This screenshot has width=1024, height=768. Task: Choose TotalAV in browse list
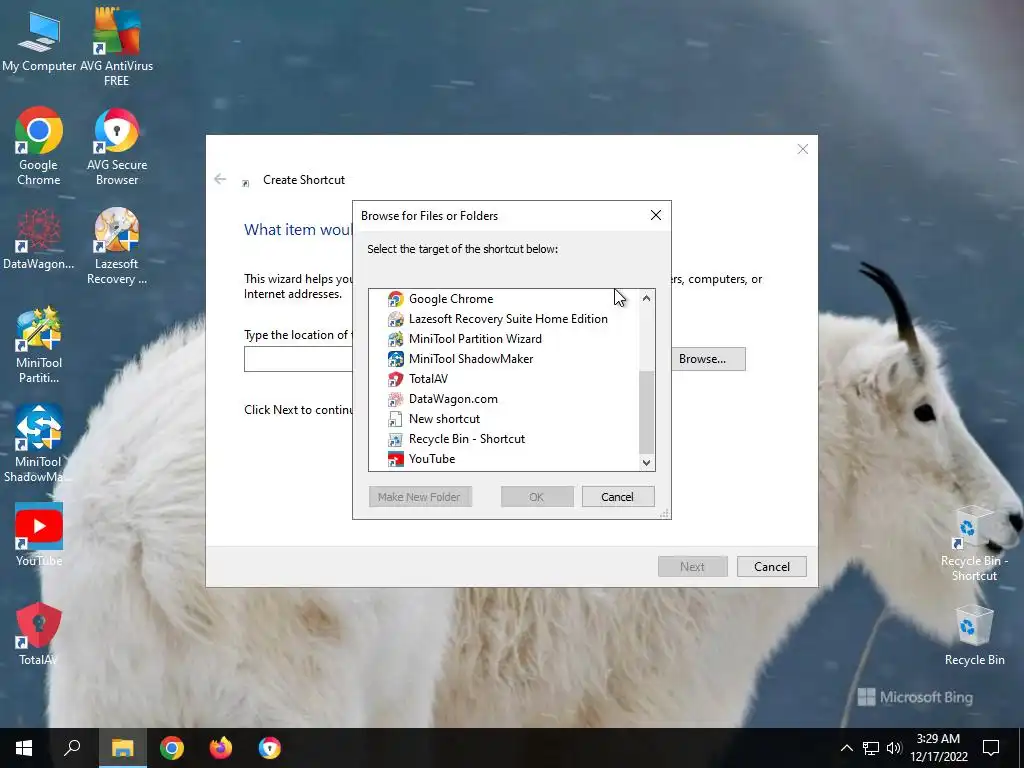(417, 379)
